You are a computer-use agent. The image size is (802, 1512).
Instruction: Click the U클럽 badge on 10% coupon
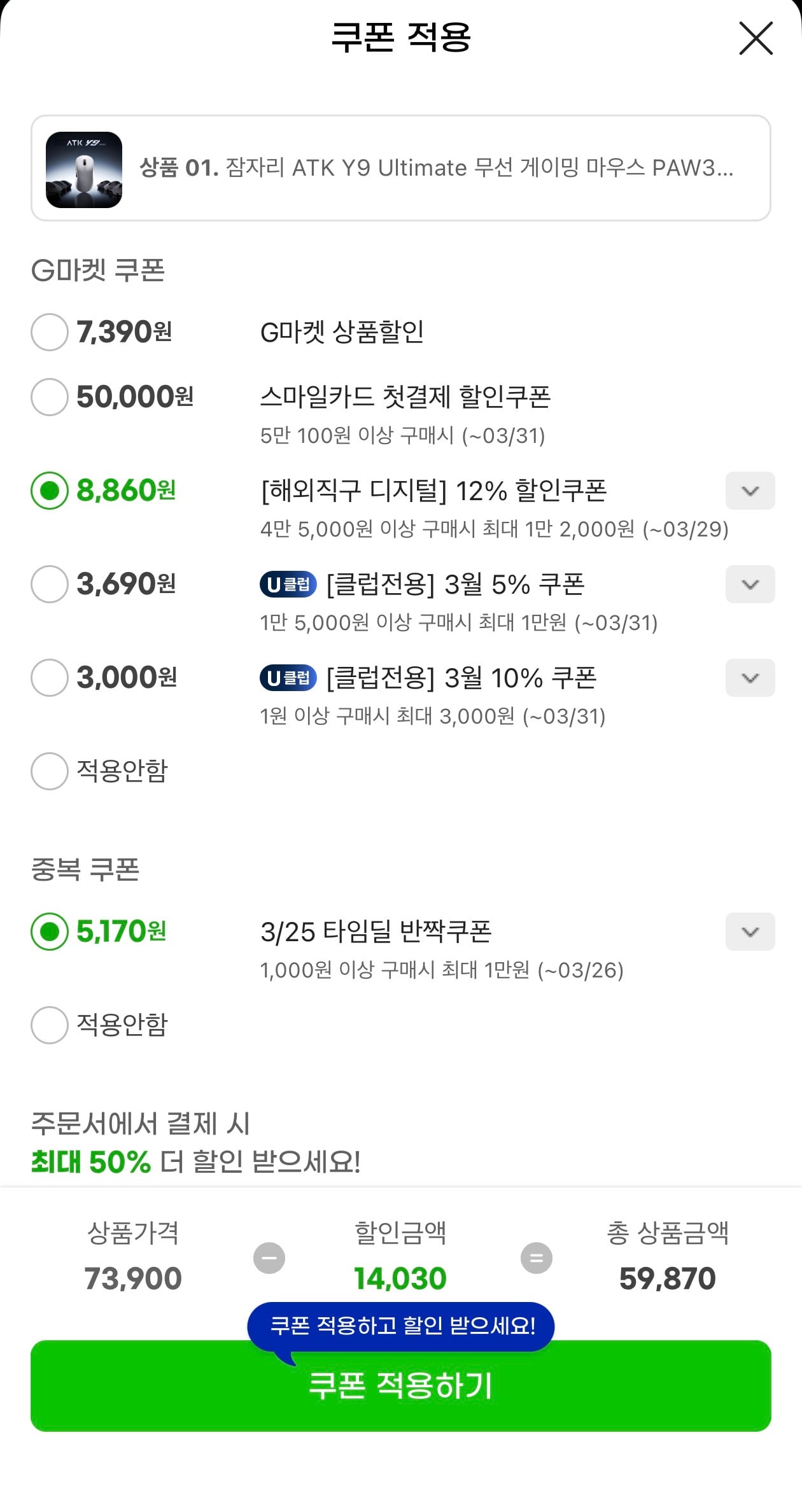click(288, 678)
